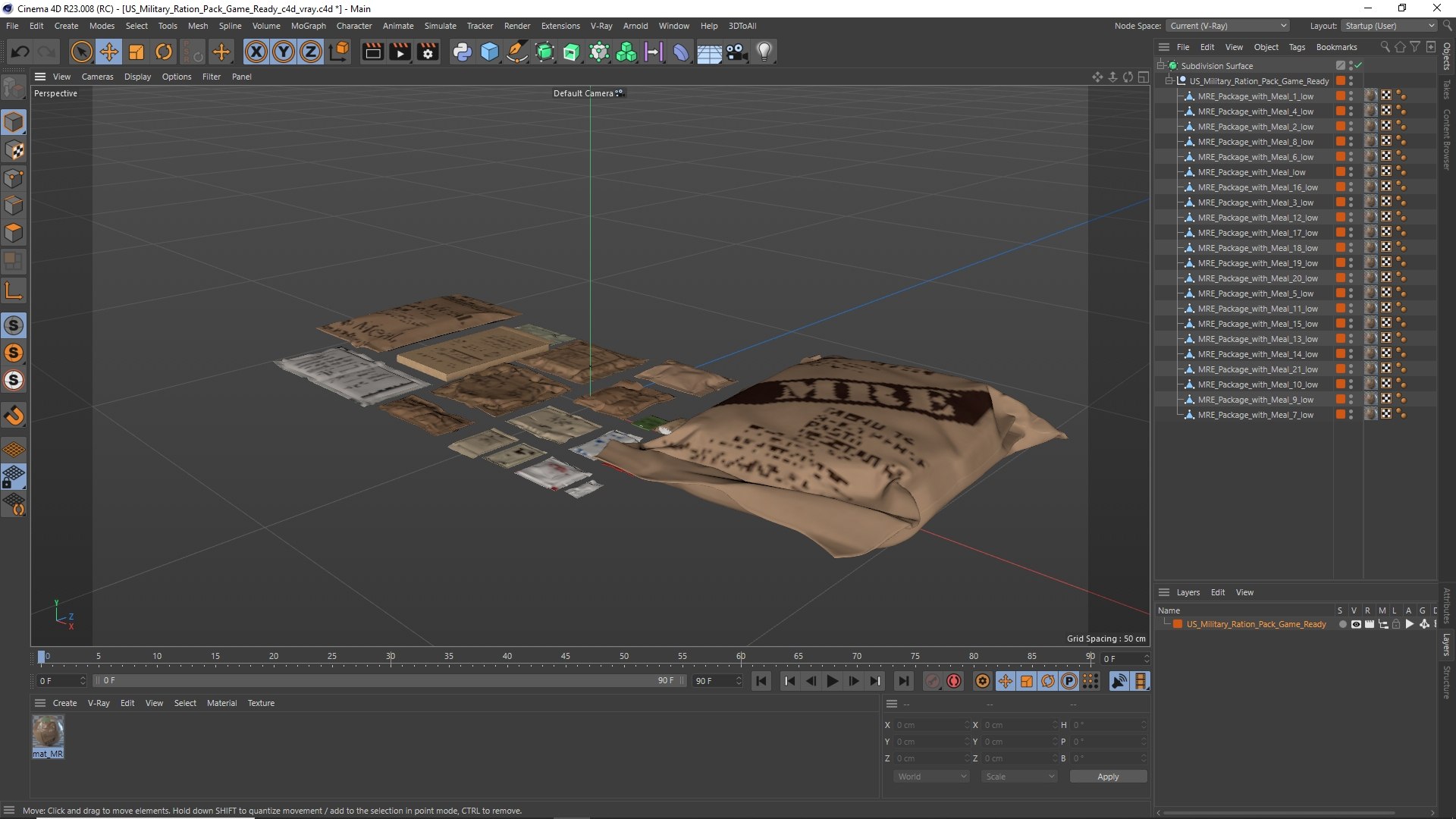This screenshot has width=1456, height=819.
Task: Switch to Polygons mode icon
Action: (x=14, y=233)
